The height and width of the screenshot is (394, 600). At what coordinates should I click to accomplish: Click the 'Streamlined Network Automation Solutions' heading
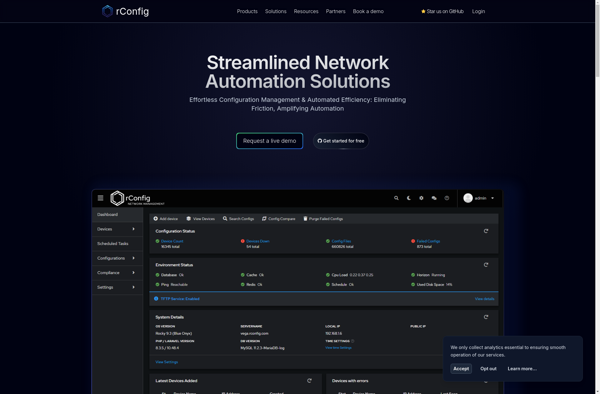click(x=298, y=72)
